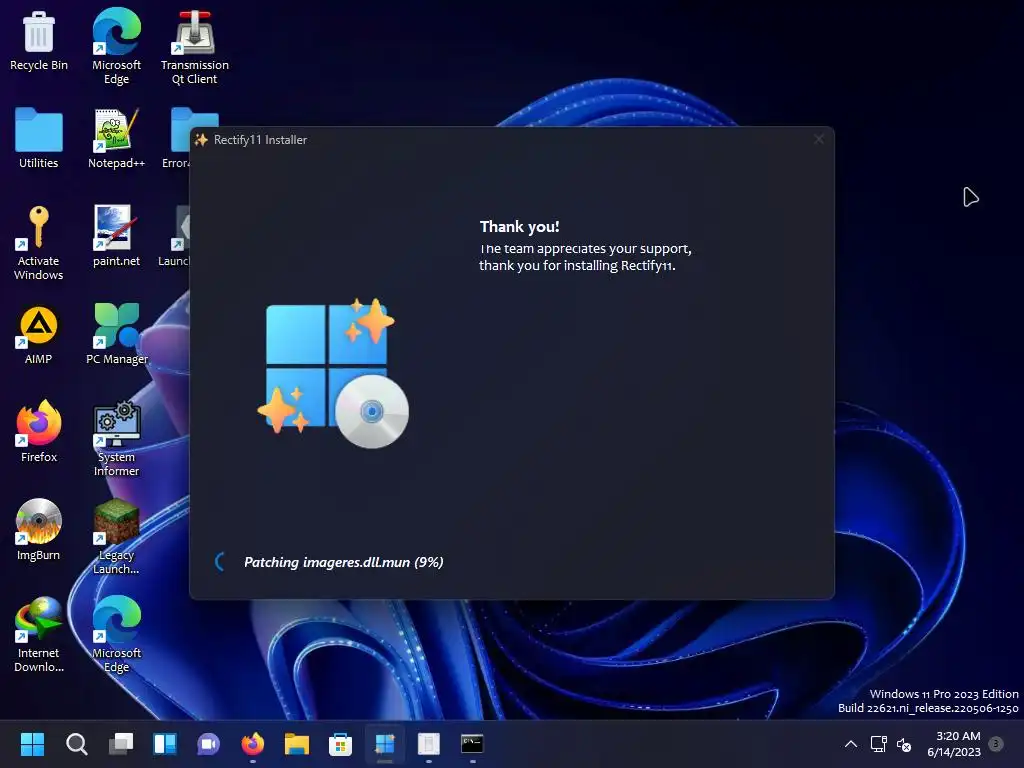Open Task View on the taskbar
This screenshot has width=1024, height=768.
coord(121,743)
